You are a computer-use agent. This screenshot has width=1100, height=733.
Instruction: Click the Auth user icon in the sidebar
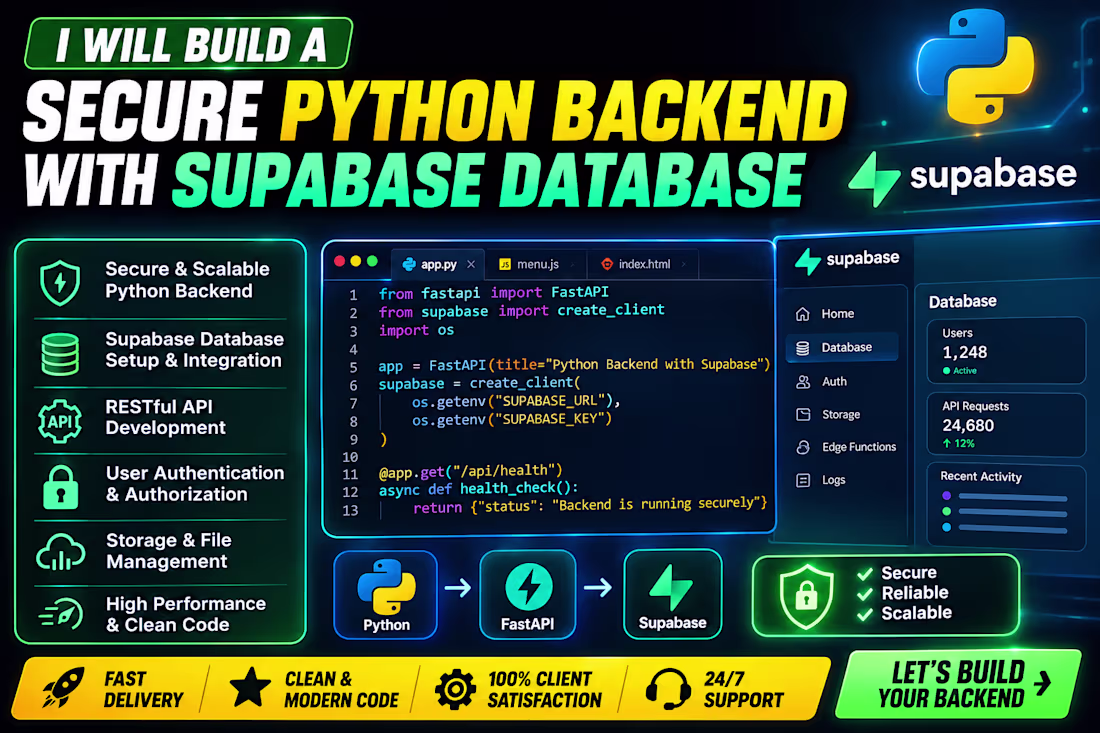pyautogui.click(x=803, y=382)
